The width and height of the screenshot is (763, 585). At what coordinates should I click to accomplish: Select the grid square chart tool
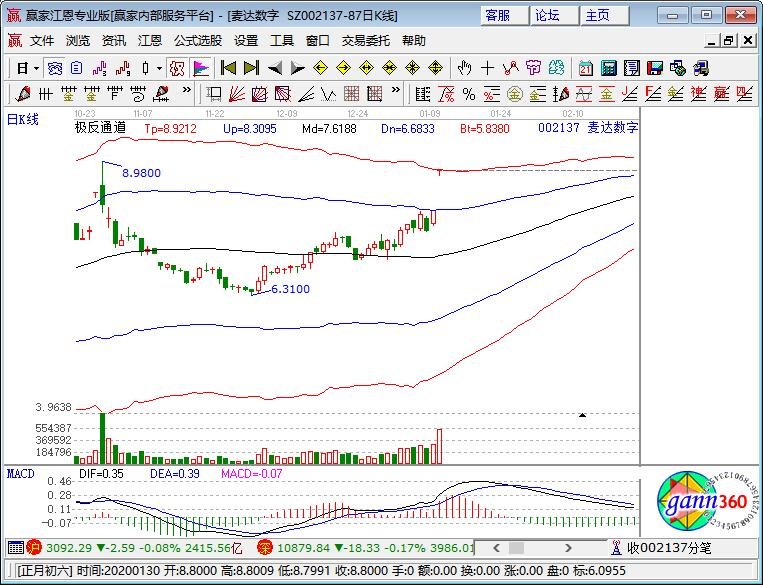tap(351, 93)
